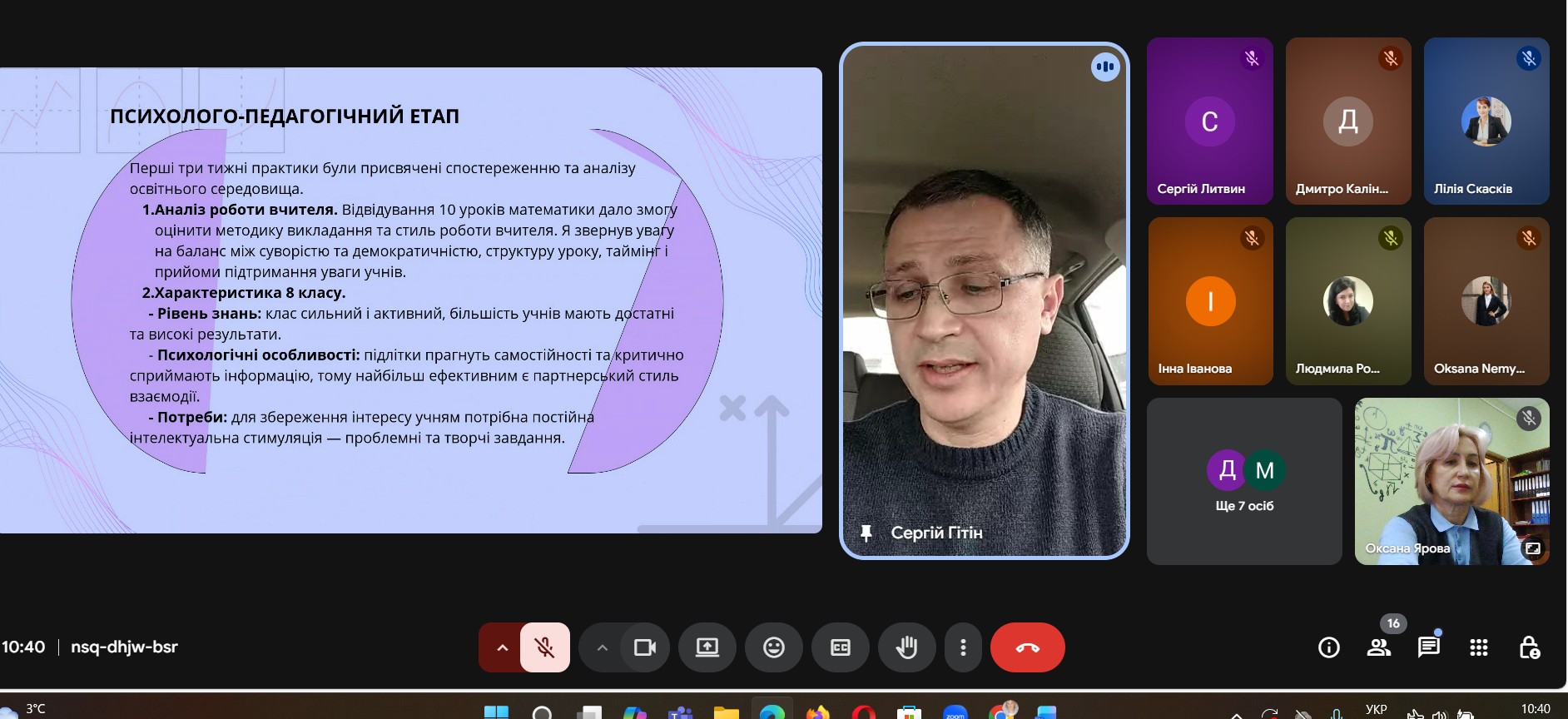Screen dimensions: 1568x719
Task: Open the shared presentation slide
Action: pyautogui.click(x=411, y=300)
